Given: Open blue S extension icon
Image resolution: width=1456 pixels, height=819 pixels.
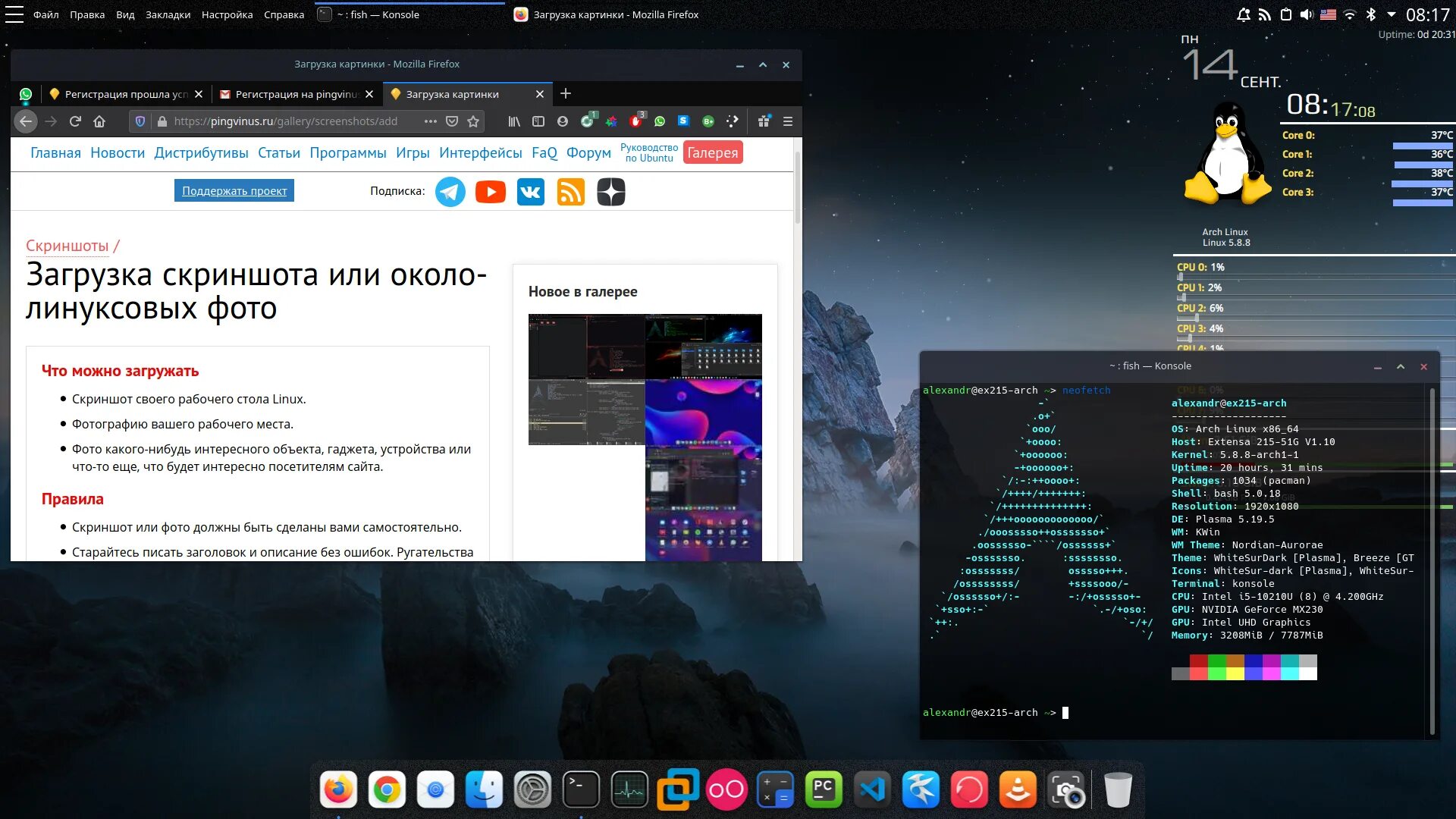Looking at the screenshot, I should pyautogui.click(x=683, y=121).
